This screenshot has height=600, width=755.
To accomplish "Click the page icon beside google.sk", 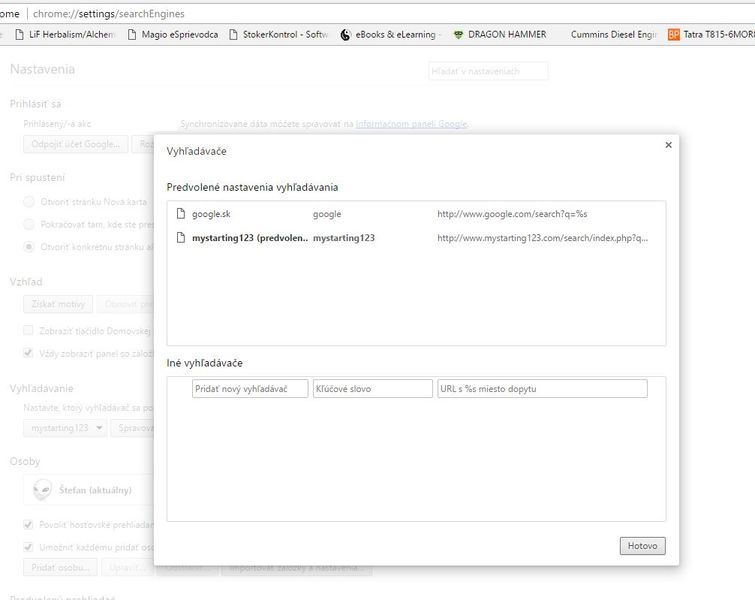I will pos(181,214).
